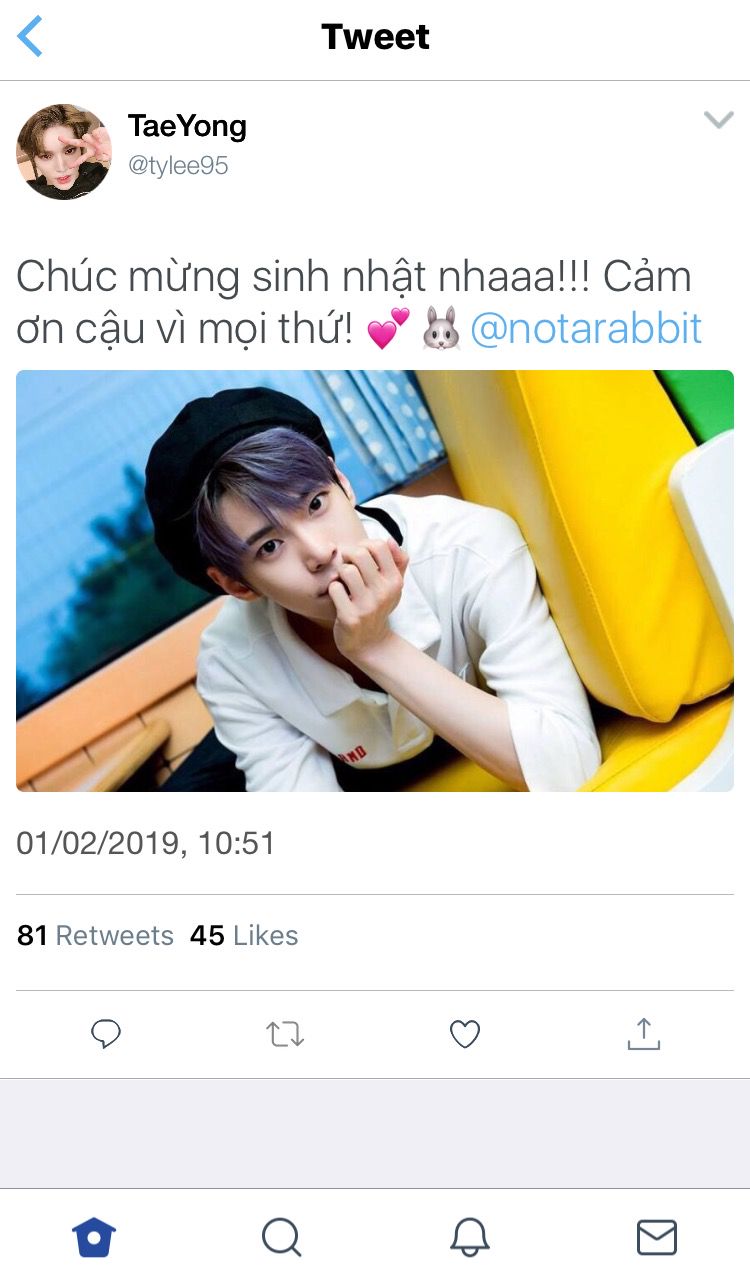This screenshot has height=1285, width=750.
Task: Open the Notifications bell tab
Action: pos(469,1238)
